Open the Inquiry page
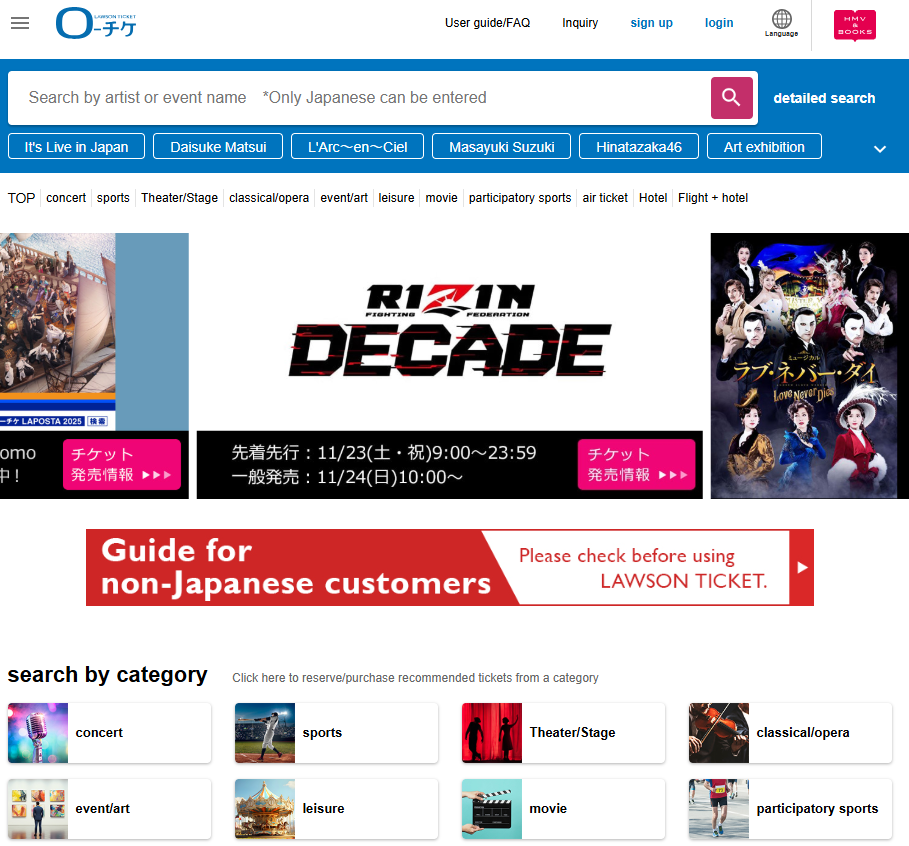This screenshot has width=909, height=846. tap(580, 23)
